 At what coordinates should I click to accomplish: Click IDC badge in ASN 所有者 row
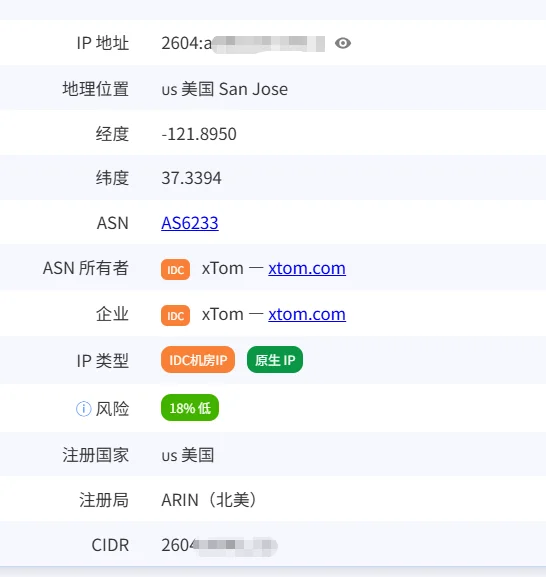click(176, 269)
